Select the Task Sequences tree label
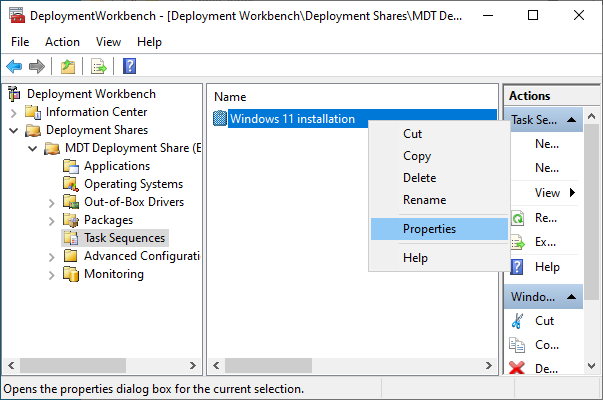The width and height of the screenshot is (603, 400). [x=124, y=238]
